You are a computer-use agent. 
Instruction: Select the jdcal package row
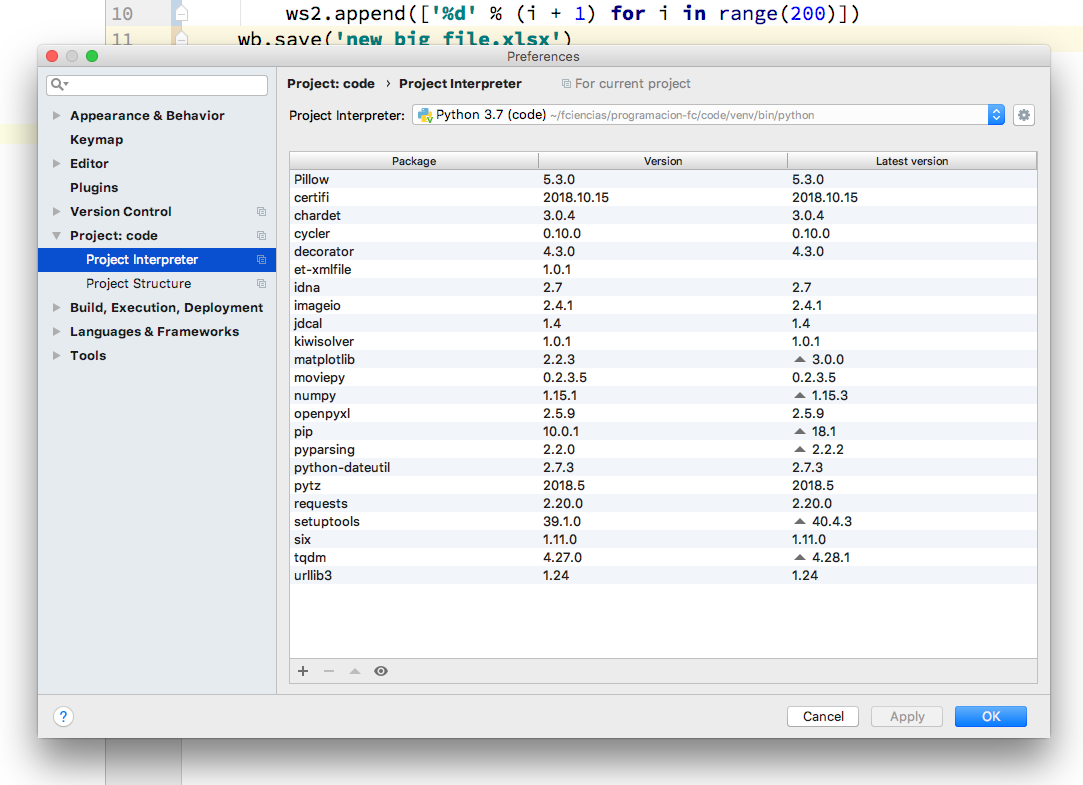(663, 323)
